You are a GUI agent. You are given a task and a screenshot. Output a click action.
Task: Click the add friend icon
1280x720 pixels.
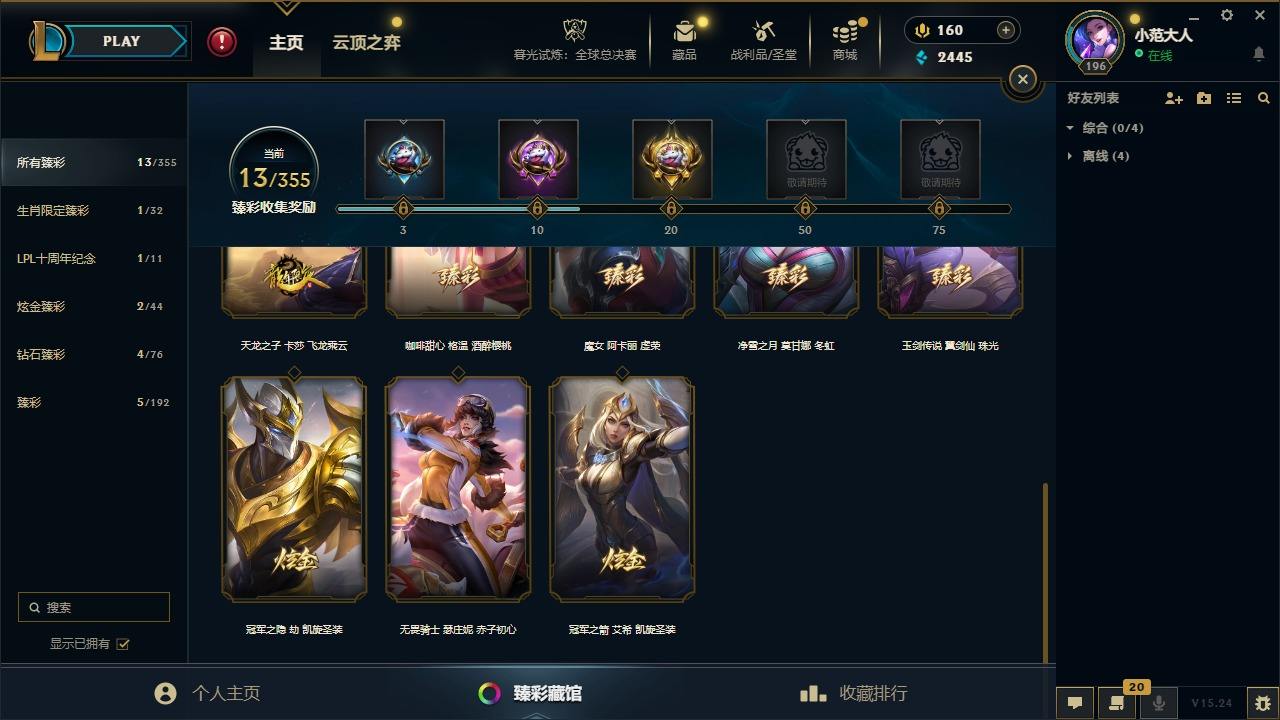click(1174, 98)
